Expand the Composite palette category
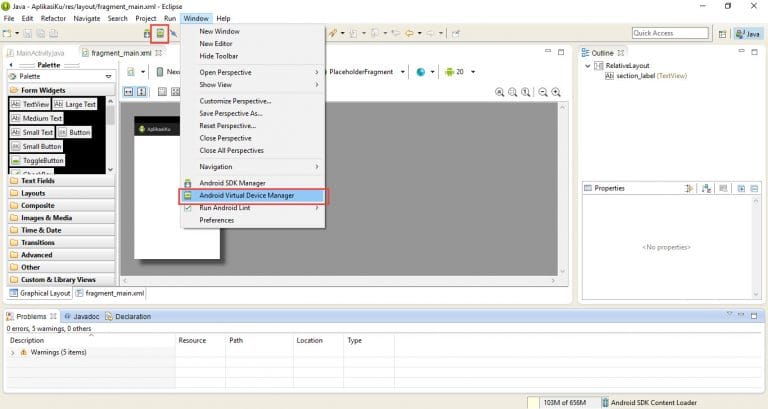 click(x=62, y=205)
